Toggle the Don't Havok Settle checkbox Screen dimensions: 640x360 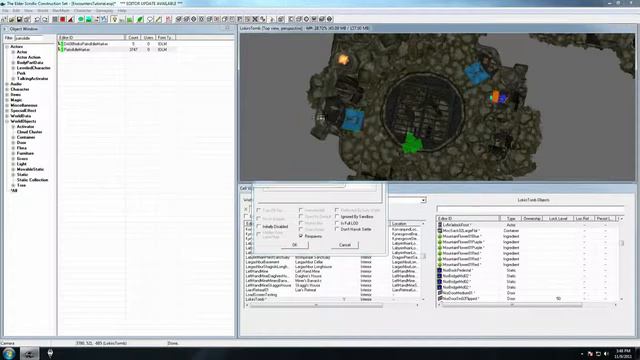pyautogui.click(x=337, y=229)
